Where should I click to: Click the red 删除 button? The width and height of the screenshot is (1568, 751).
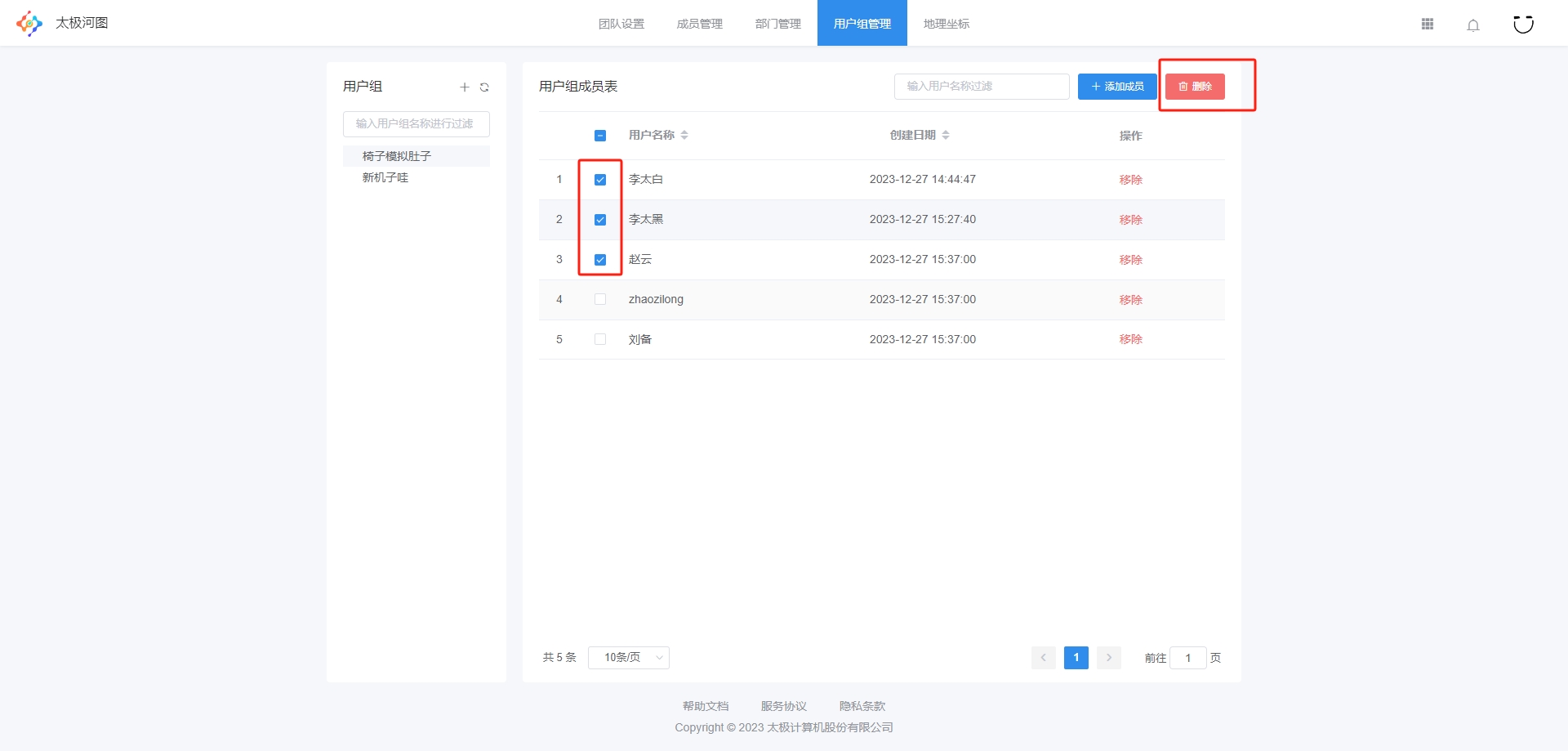(1195, 87)
